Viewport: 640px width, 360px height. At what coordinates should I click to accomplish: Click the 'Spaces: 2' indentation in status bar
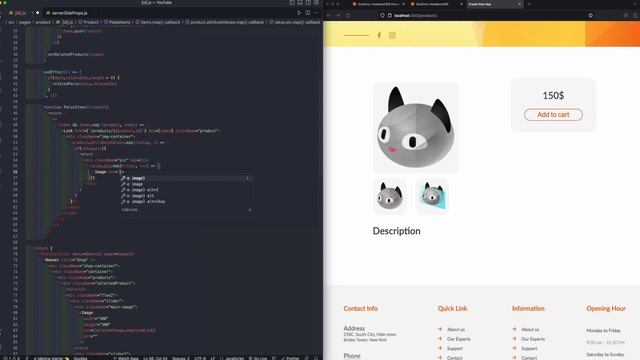tap(181, 358)
